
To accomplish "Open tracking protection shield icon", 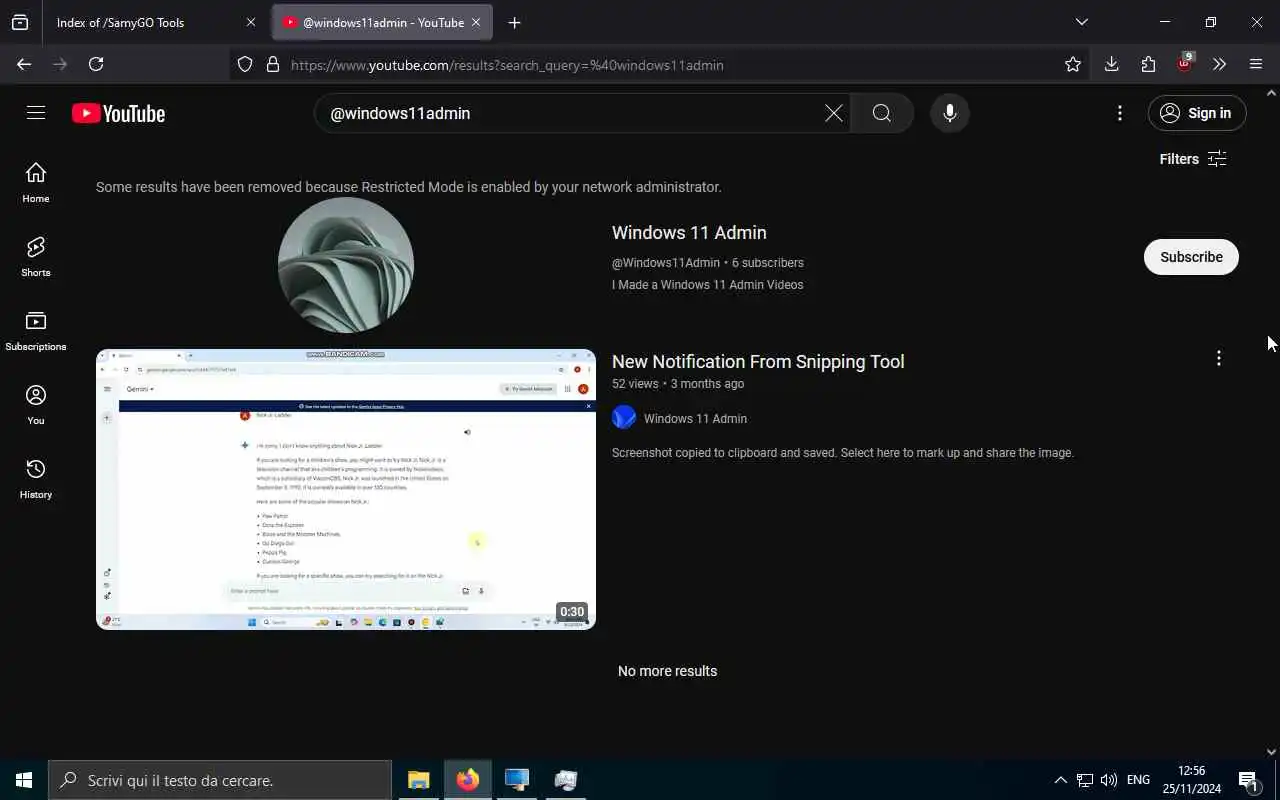I will pos(245,64).
